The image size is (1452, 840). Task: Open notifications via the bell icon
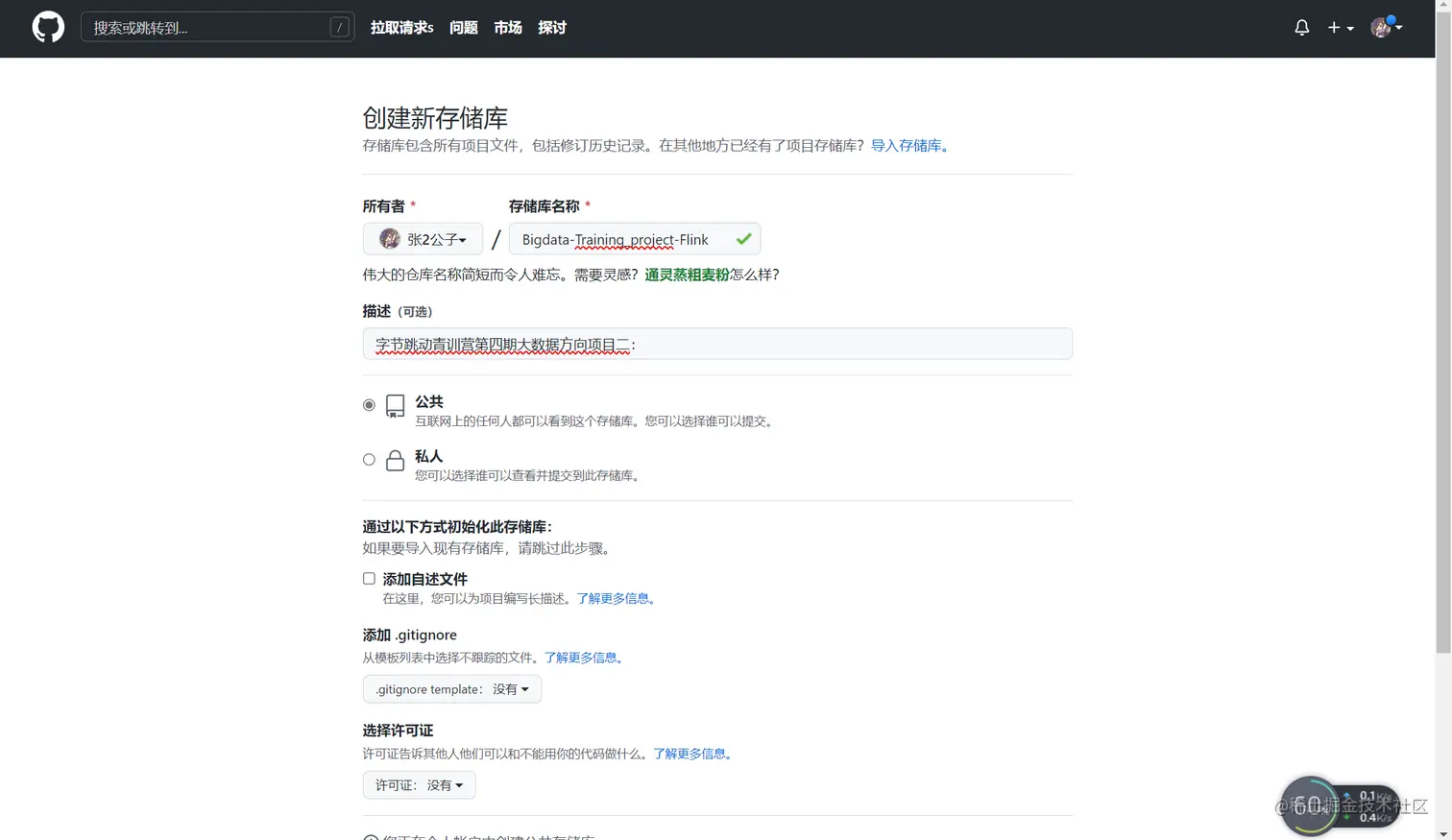coord(1301,27)
